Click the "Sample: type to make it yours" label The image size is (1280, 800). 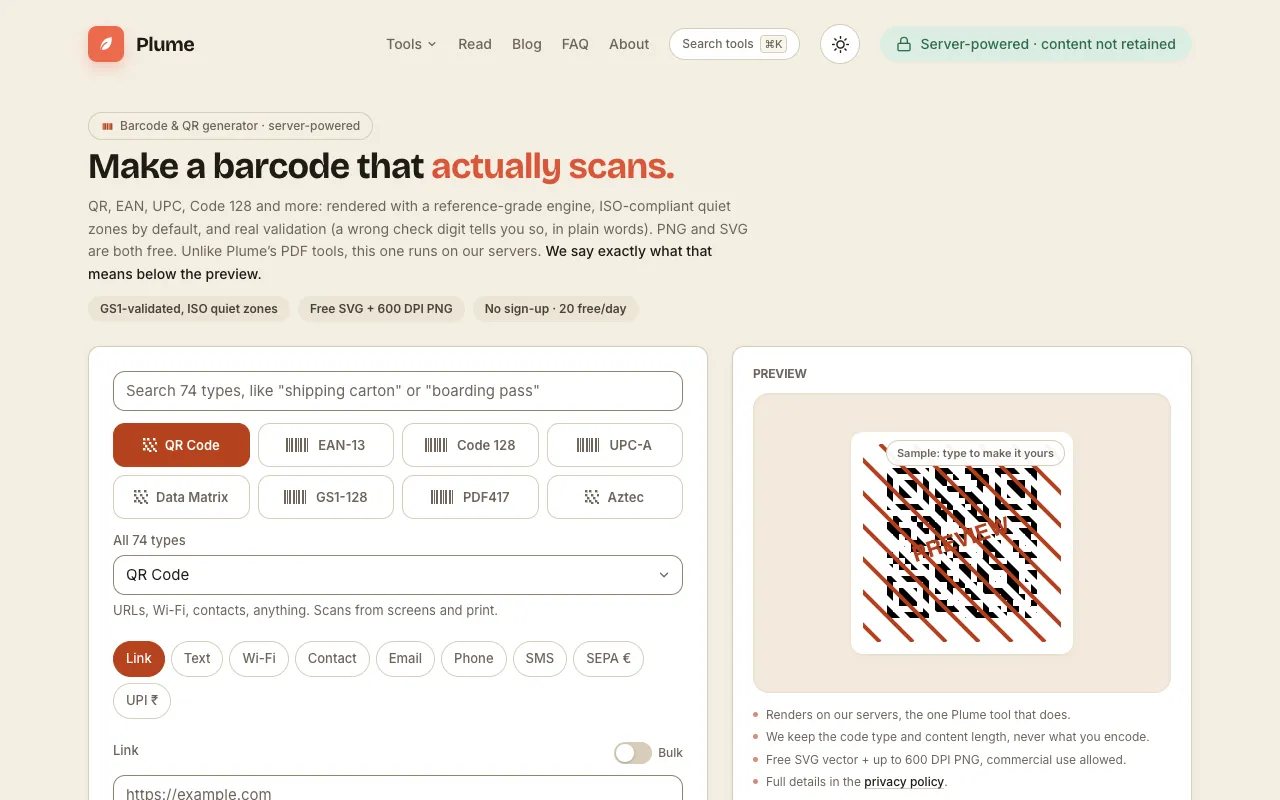(x=975, y=453)
